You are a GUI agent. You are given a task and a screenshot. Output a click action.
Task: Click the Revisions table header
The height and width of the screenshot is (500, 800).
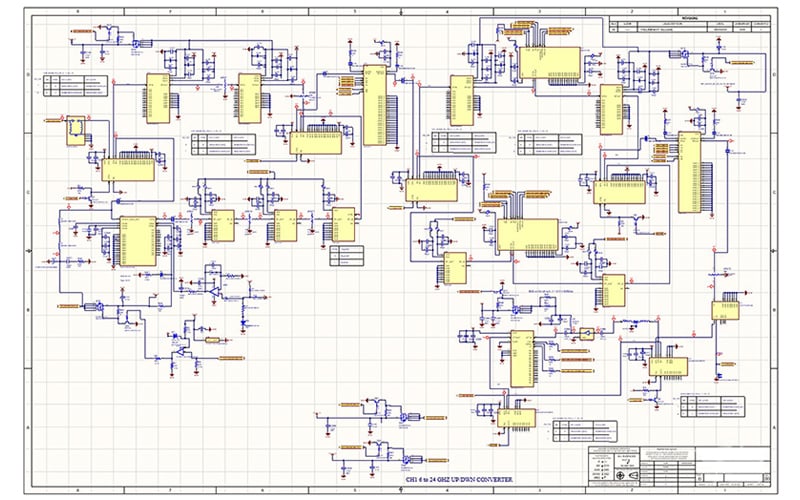coord(689,19)
